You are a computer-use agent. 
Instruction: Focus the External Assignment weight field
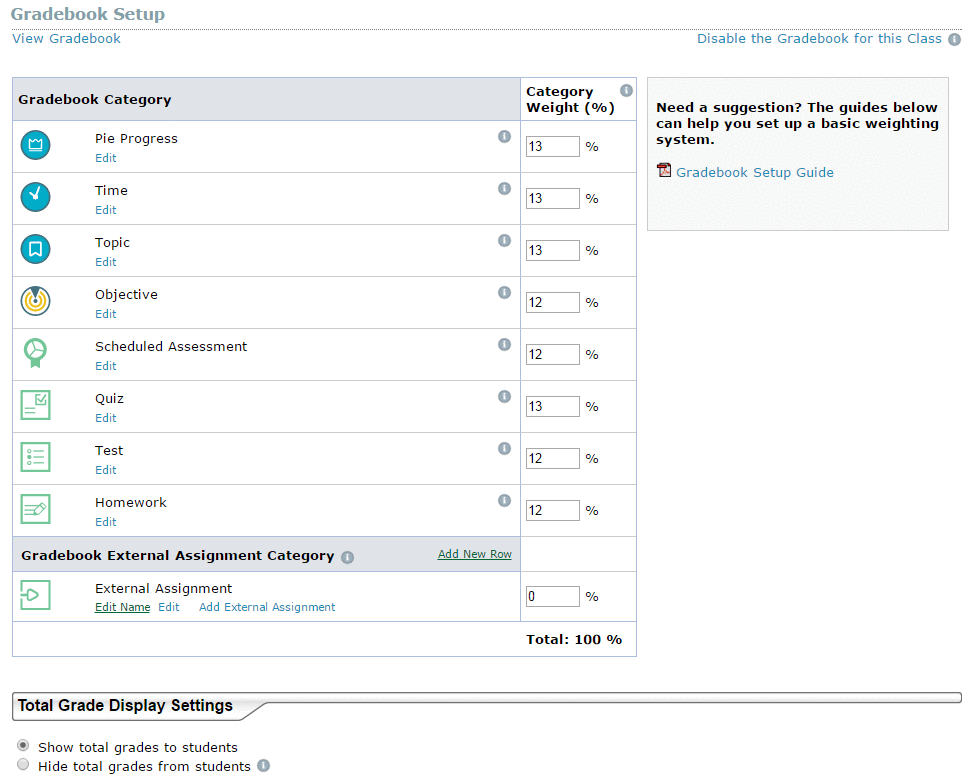(x=552, y=596)
